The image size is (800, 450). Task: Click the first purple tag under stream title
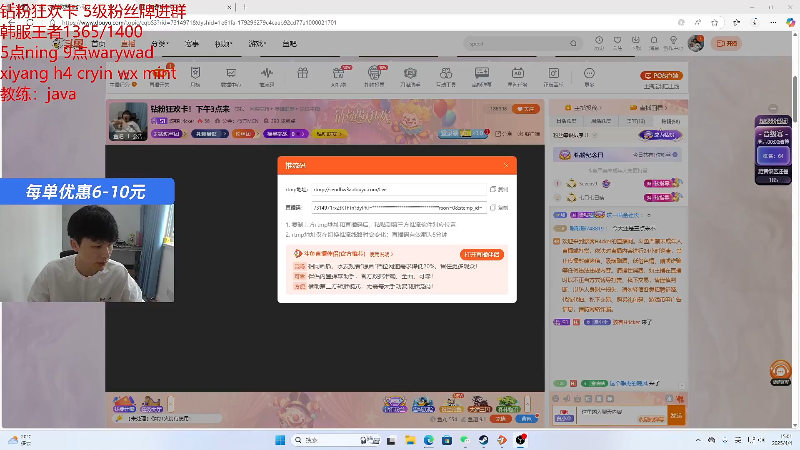(x=167, y=134)
